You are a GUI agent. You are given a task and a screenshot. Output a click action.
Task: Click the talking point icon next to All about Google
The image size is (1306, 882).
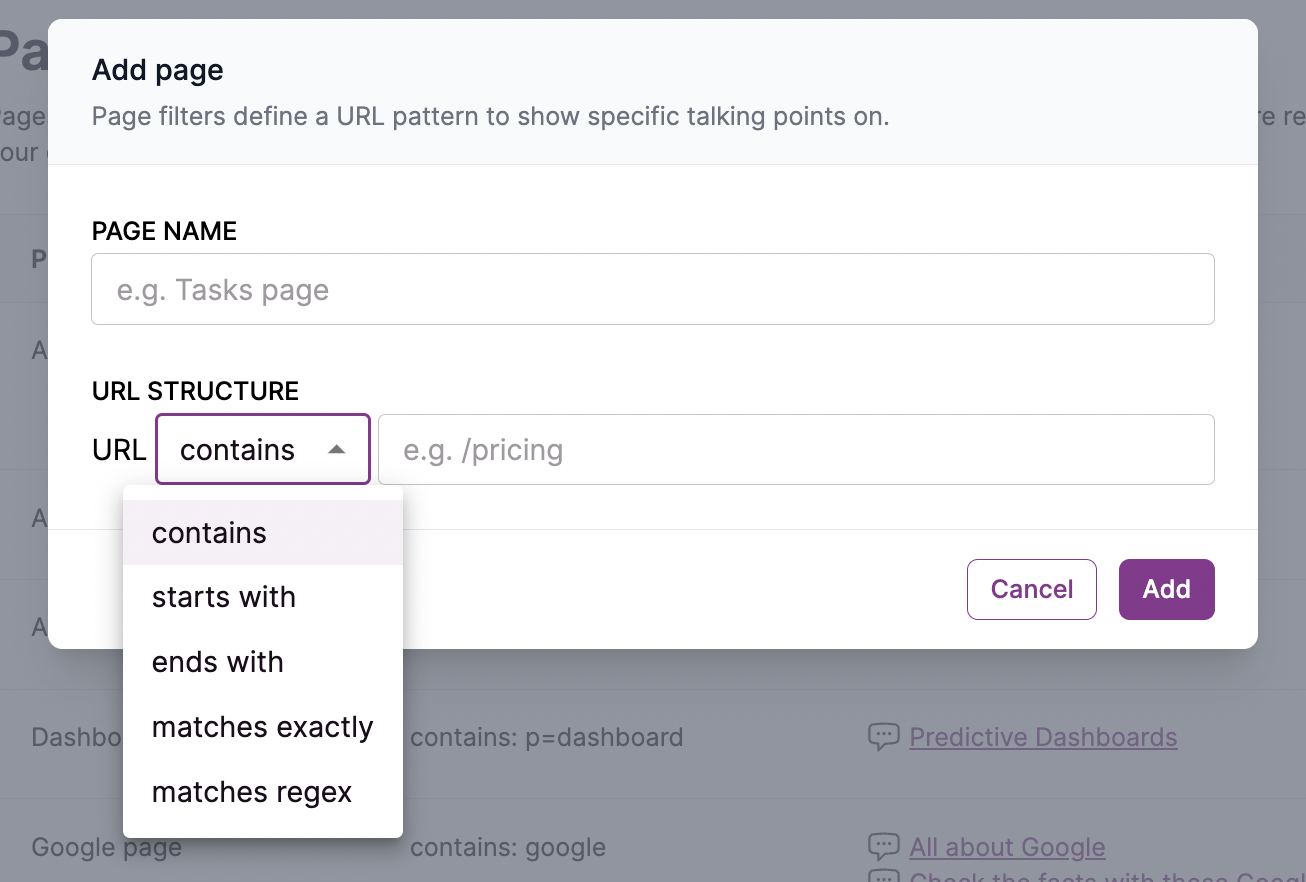(x=884, y=846)
